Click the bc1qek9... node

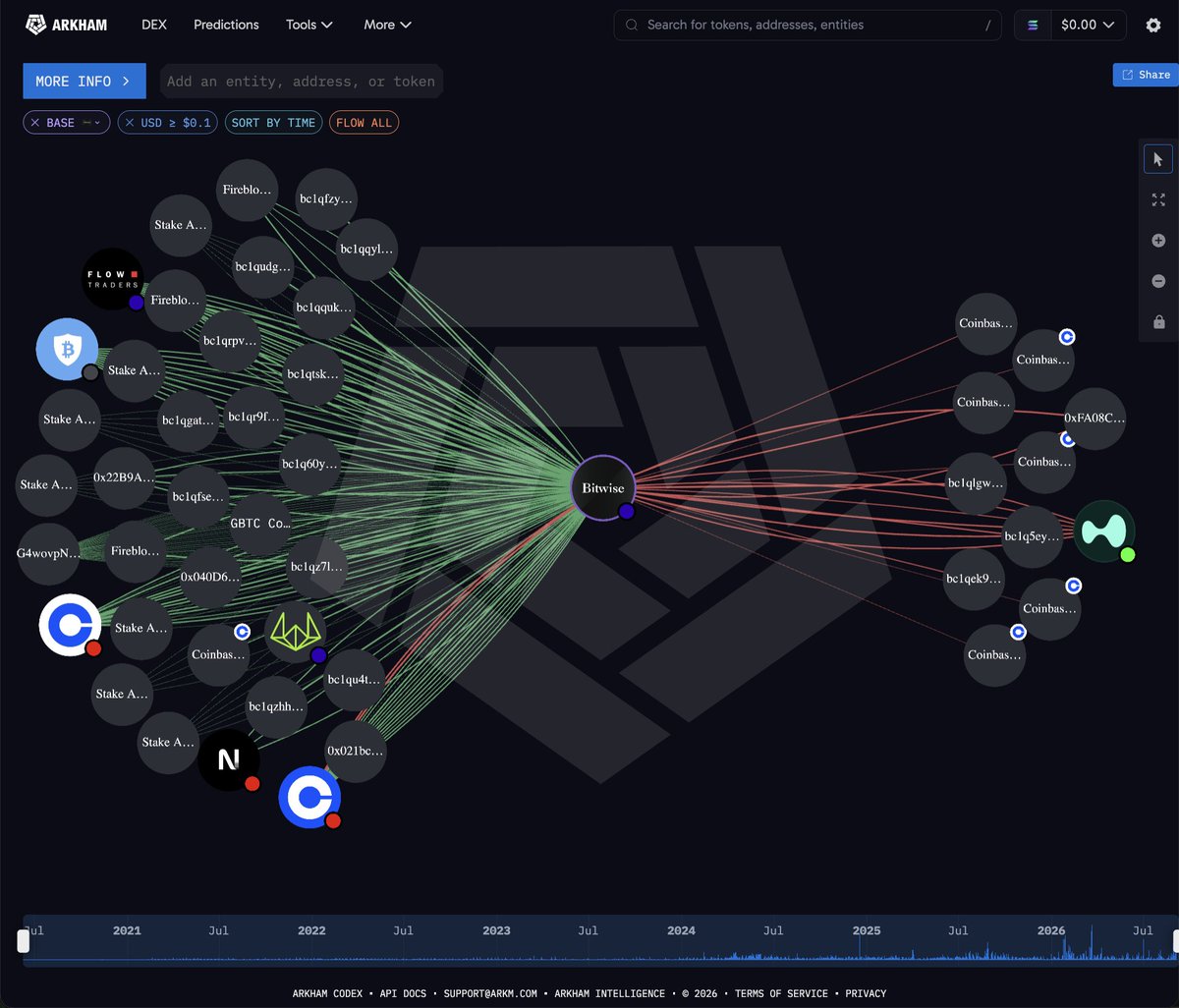974,579
